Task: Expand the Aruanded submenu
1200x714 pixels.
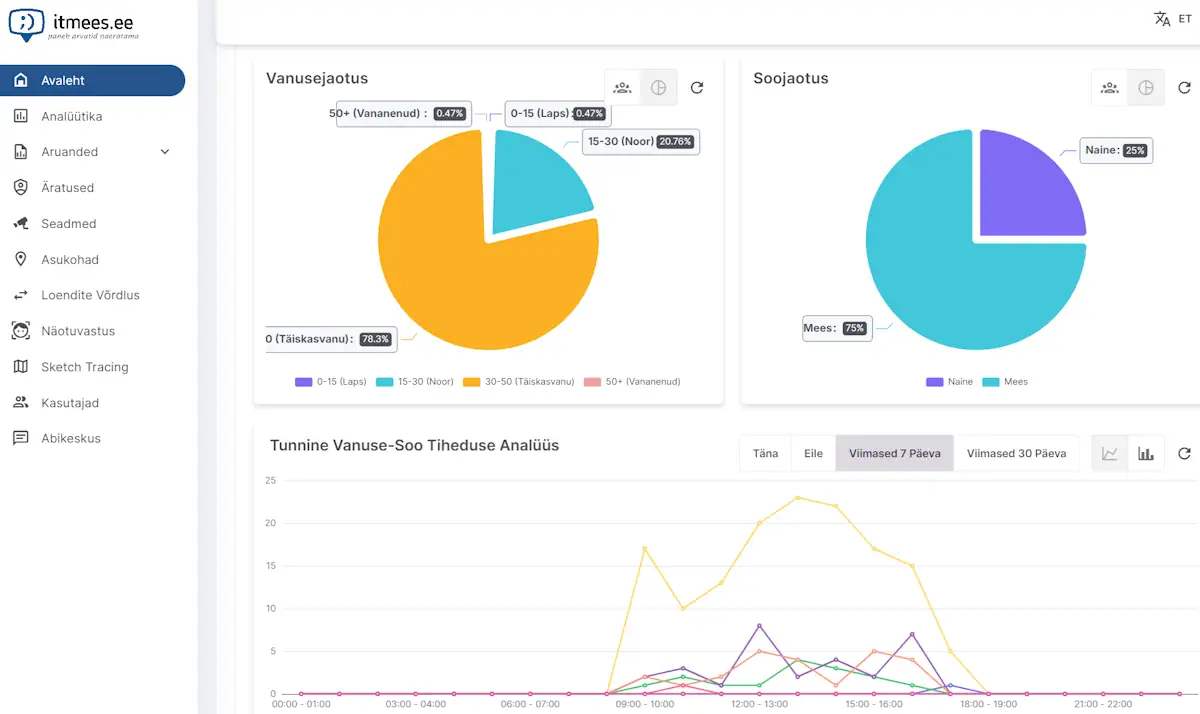Action: 165,152
